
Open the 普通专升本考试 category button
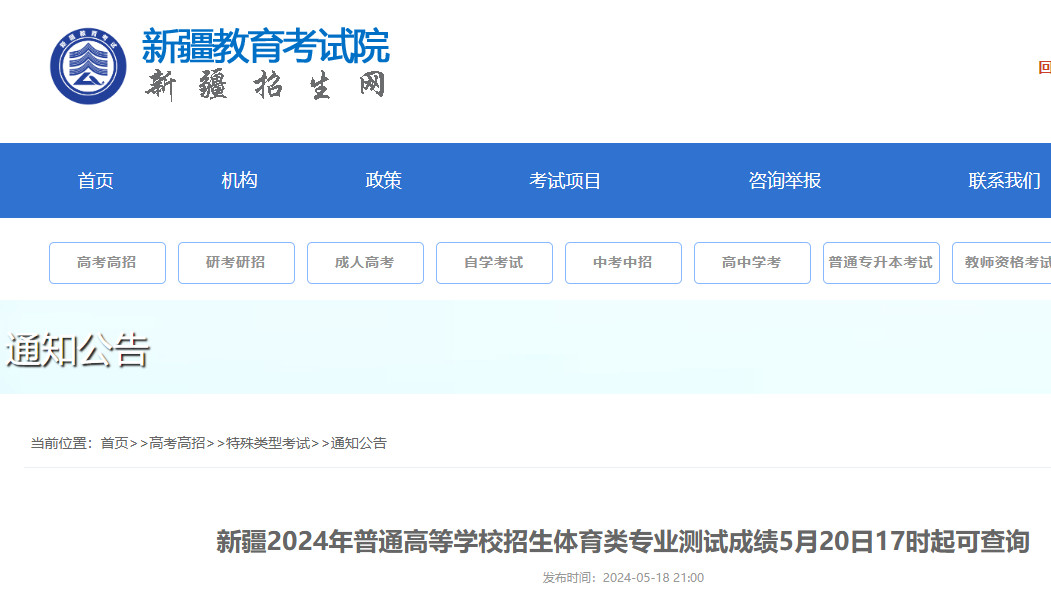[881, 263]
